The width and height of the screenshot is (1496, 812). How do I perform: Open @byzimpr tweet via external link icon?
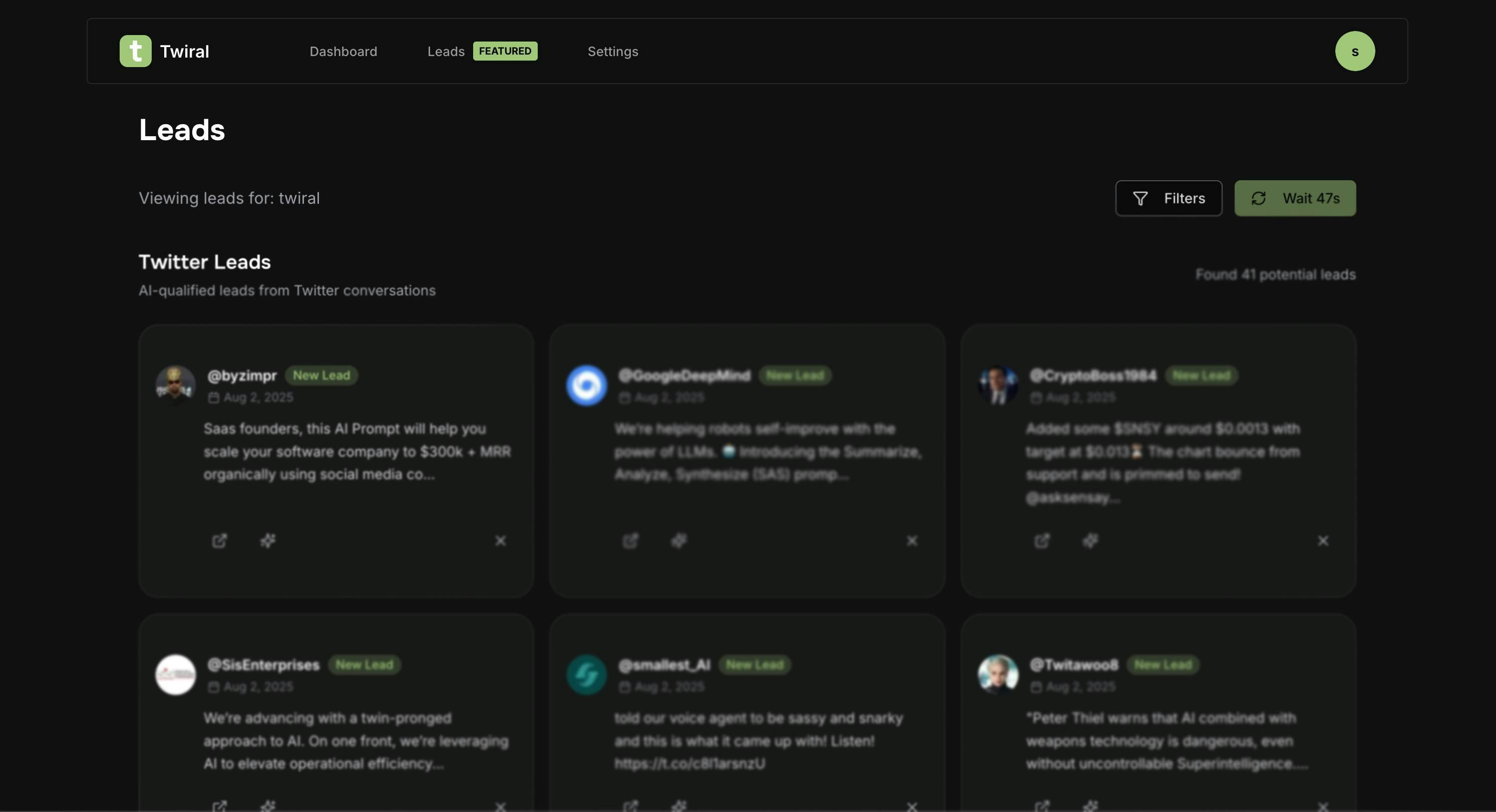[219, 541]
